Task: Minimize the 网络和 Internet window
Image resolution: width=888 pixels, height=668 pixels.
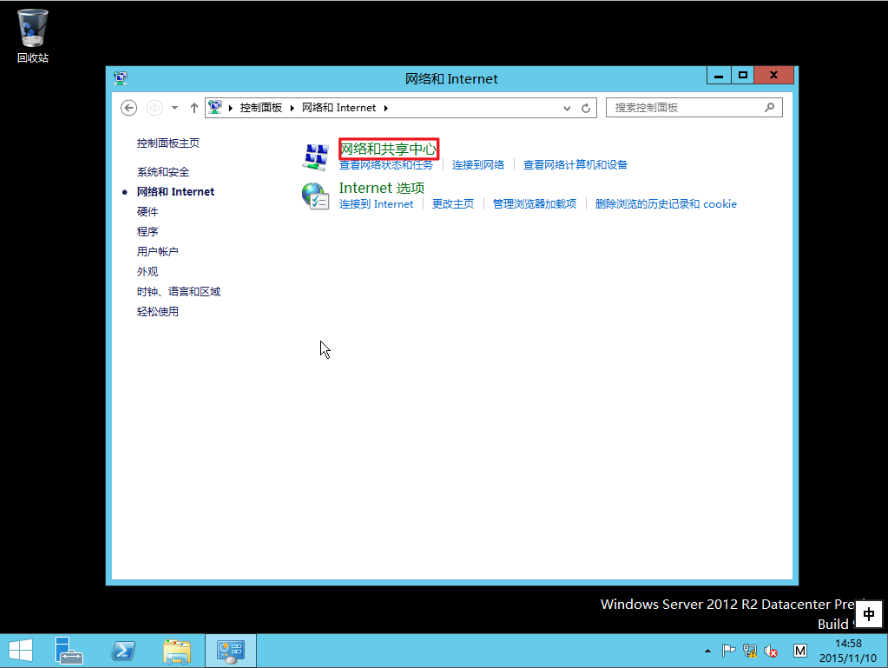Action: click(719, 75)
